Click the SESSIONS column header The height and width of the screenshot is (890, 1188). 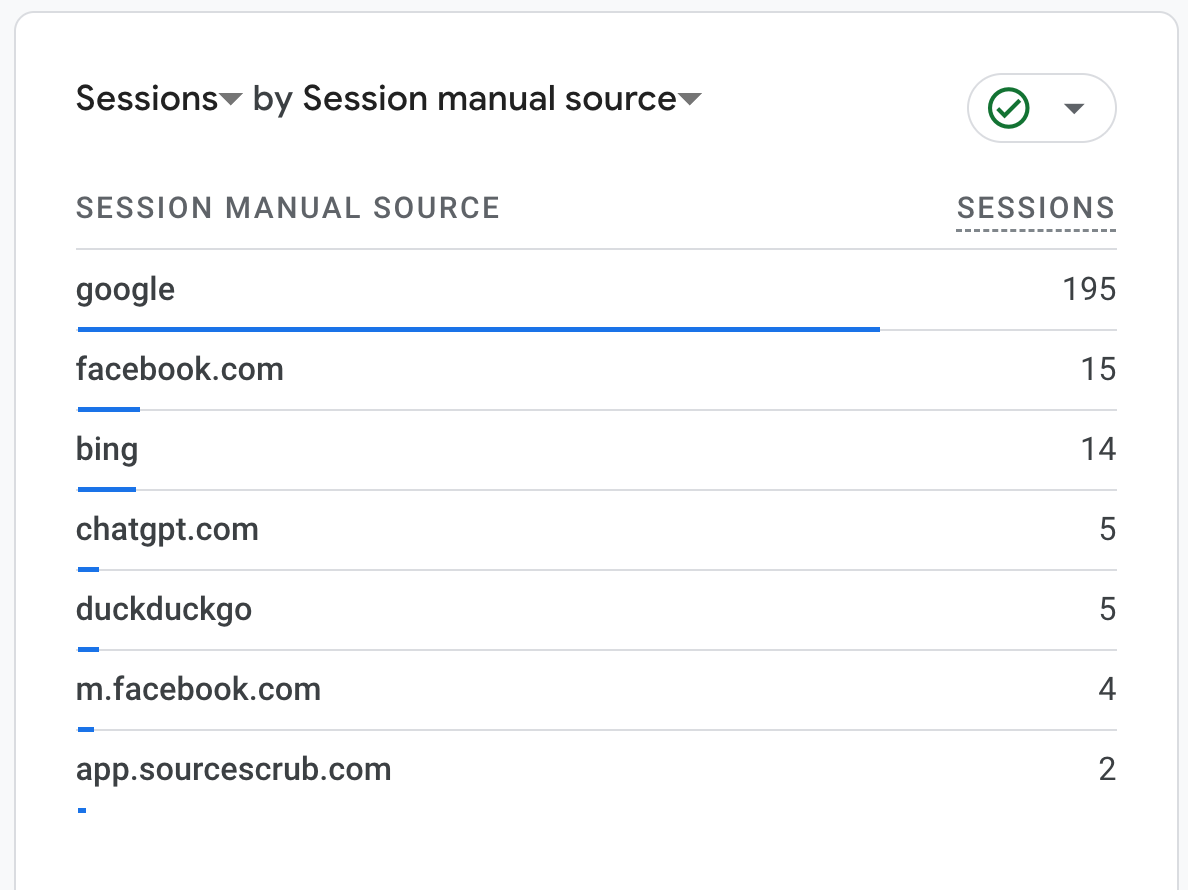[x=1035, y=208]
